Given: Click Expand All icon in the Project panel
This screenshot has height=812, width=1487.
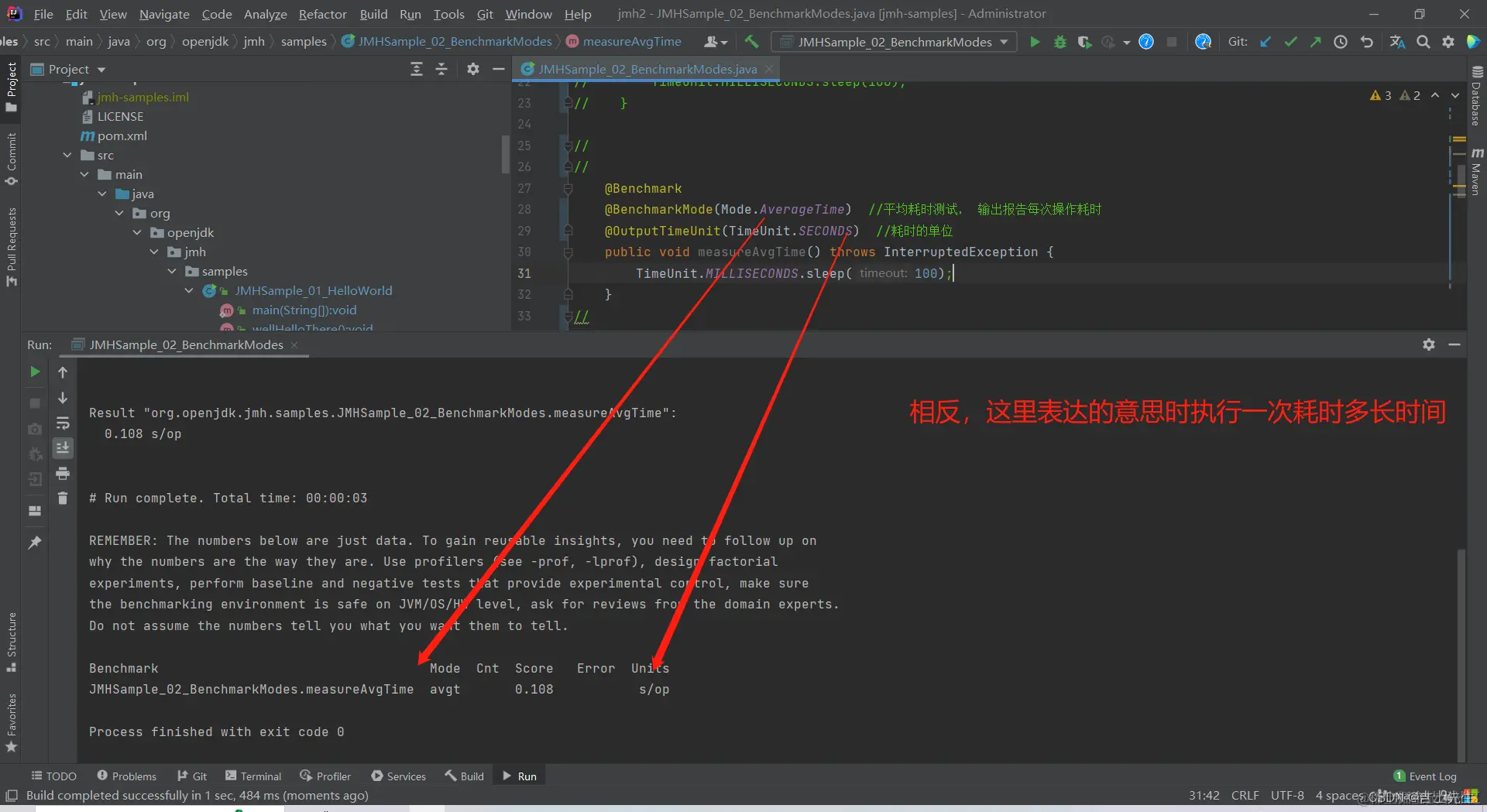Looking at the screenshot, I should (417, 69).
